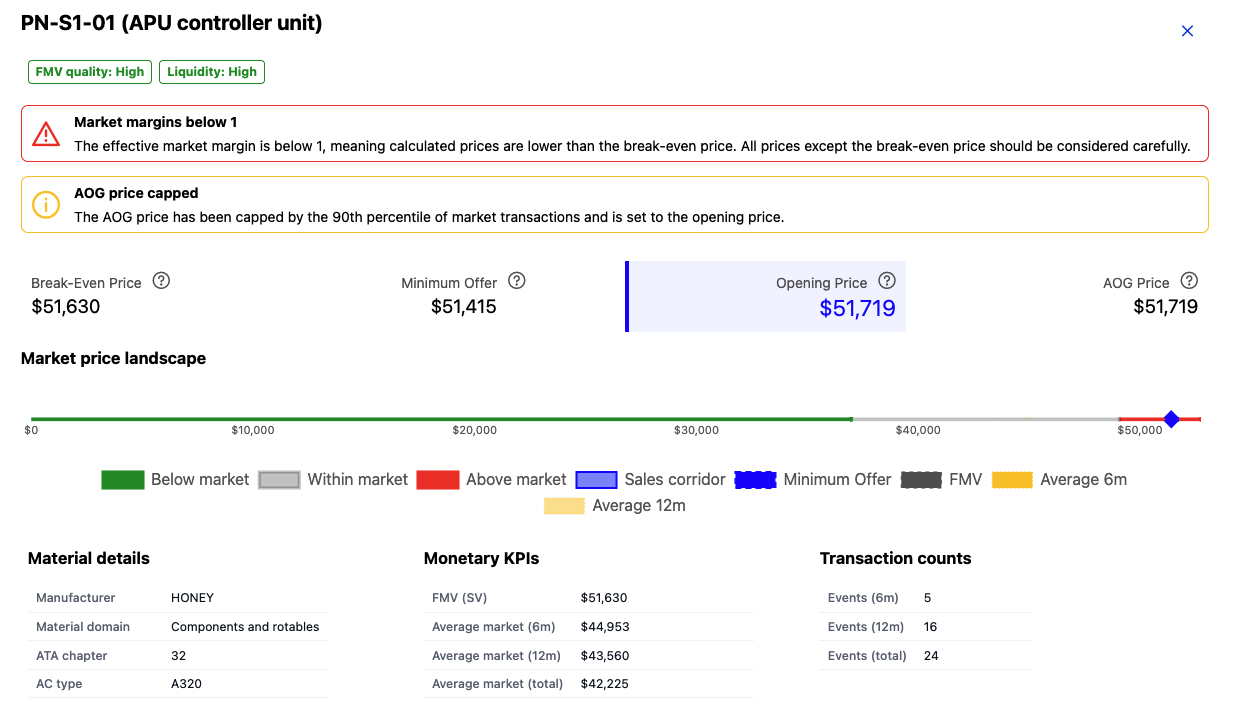Click Events (12m) count 16
1235x712 pixels.
pyautogui.click(x=930, y=627)
